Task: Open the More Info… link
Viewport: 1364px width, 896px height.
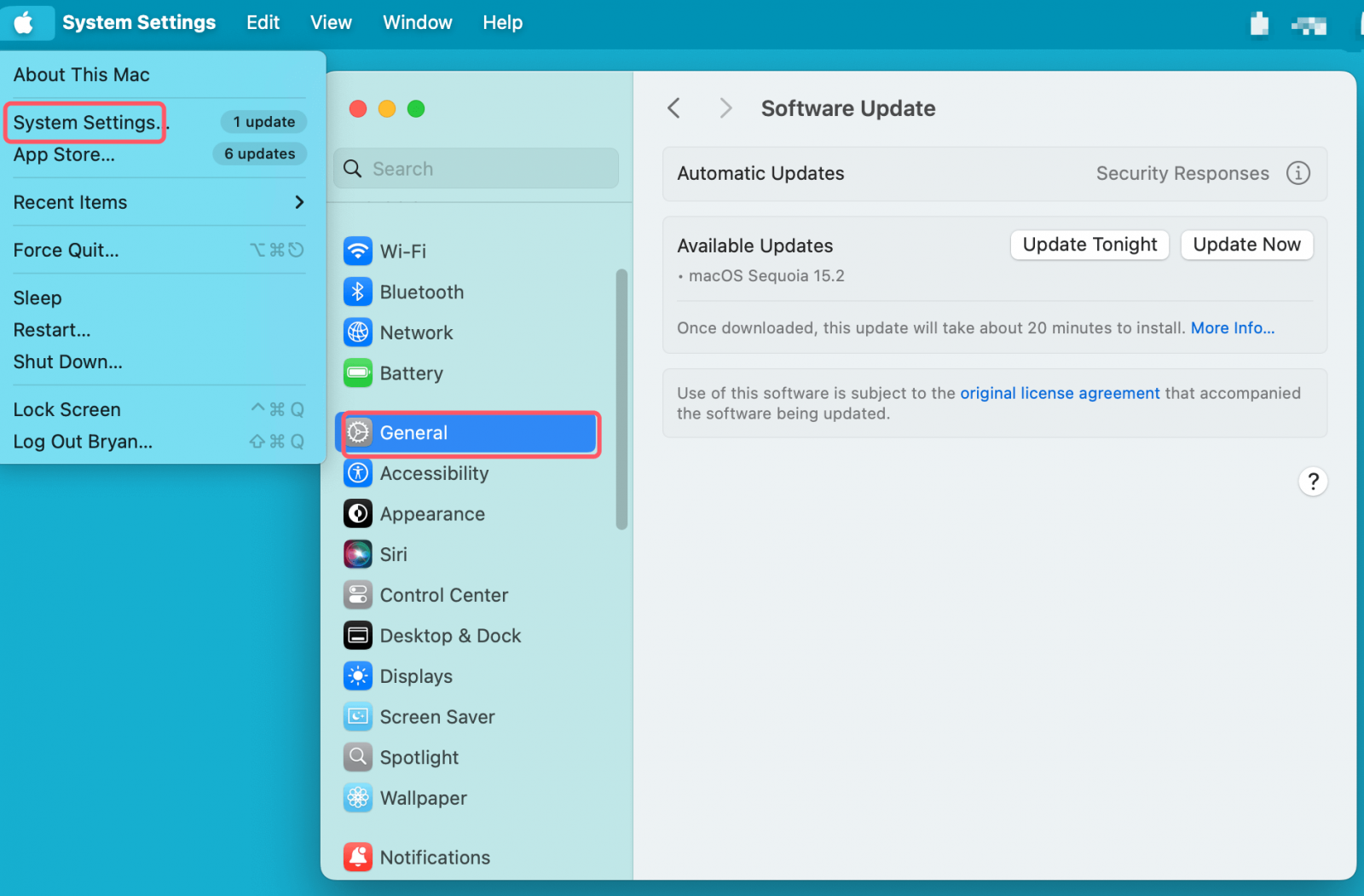Action: click(1233, 328)
